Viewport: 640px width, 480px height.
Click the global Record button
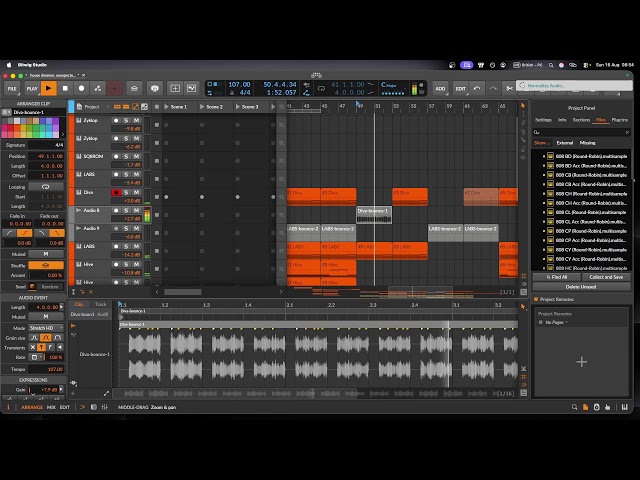(x=81, y=88)
